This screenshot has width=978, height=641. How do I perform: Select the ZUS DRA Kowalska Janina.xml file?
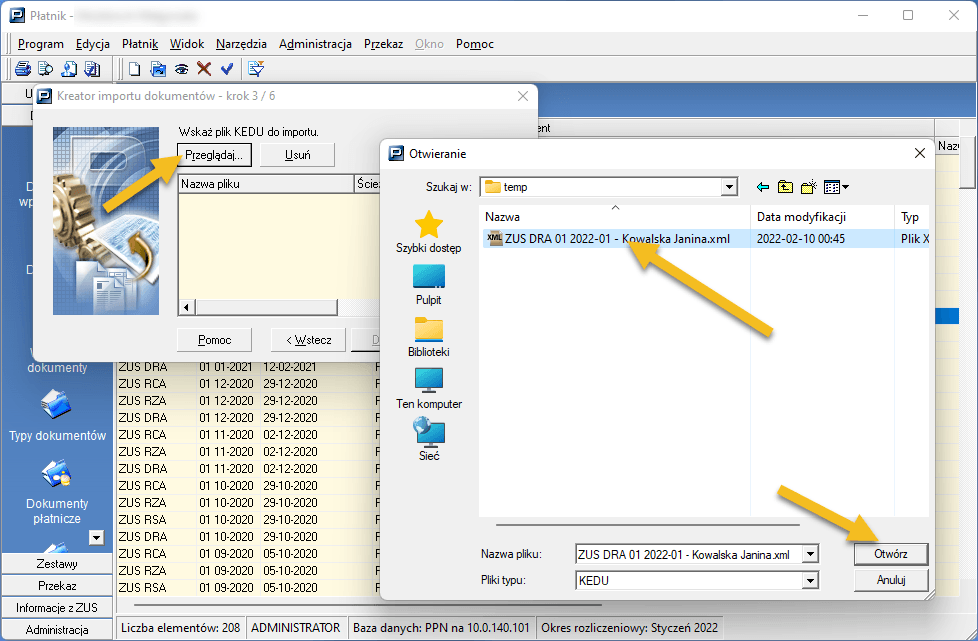pos(617,239)
